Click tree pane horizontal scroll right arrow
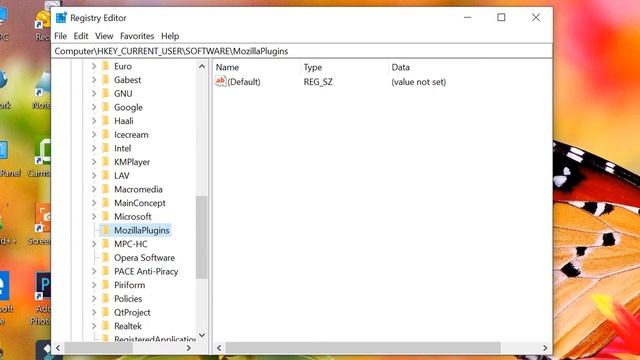This screenshot has width=640, height=360. pos(189,348)
